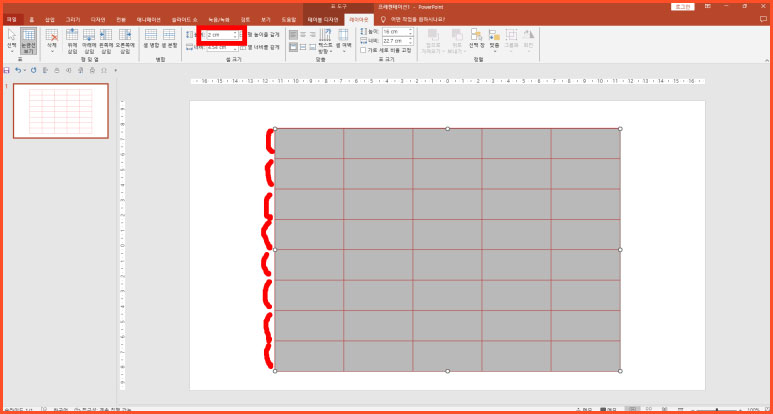Click the zoom slider in status bar
This screenshot has width=773, height=414.
716,410
